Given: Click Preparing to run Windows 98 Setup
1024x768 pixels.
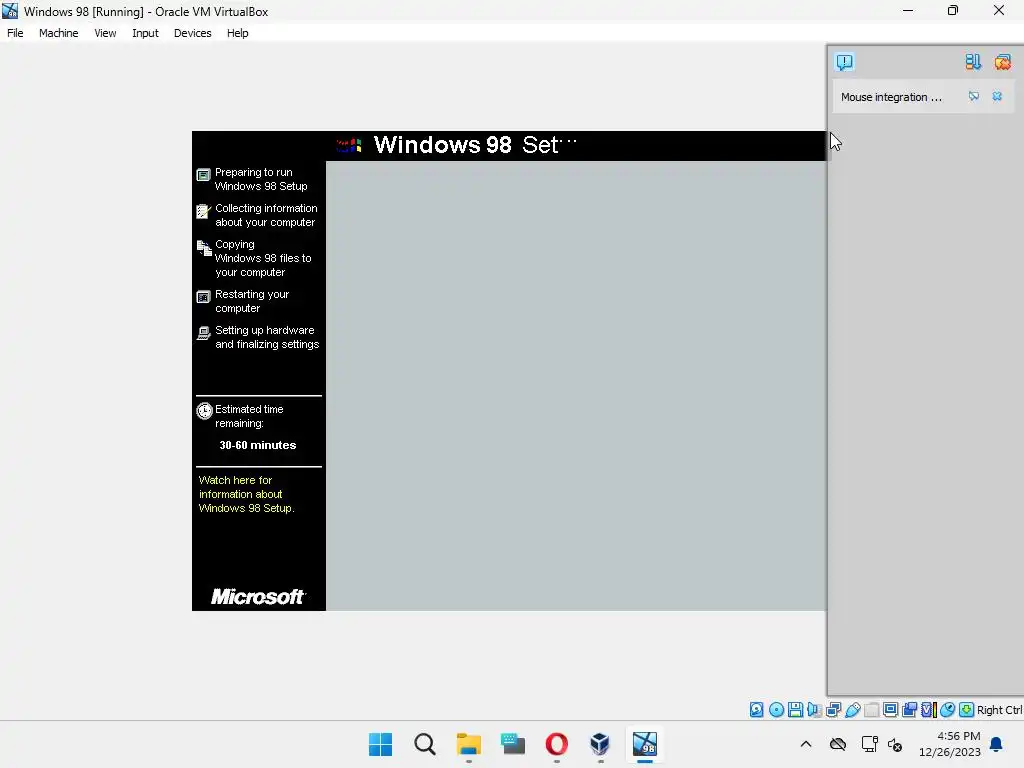Looking at the screenshot, I should point(261,179).
